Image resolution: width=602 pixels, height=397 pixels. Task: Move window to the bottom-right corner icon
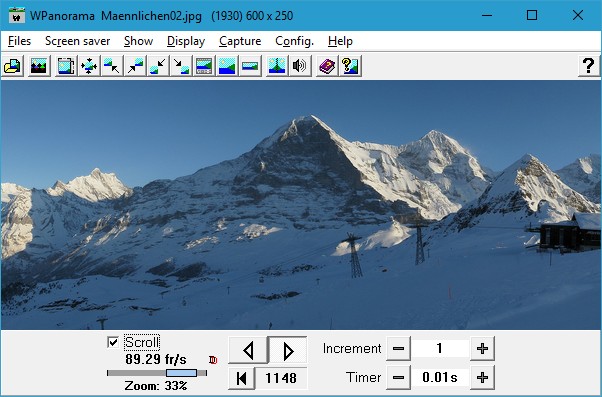(181, 66)
